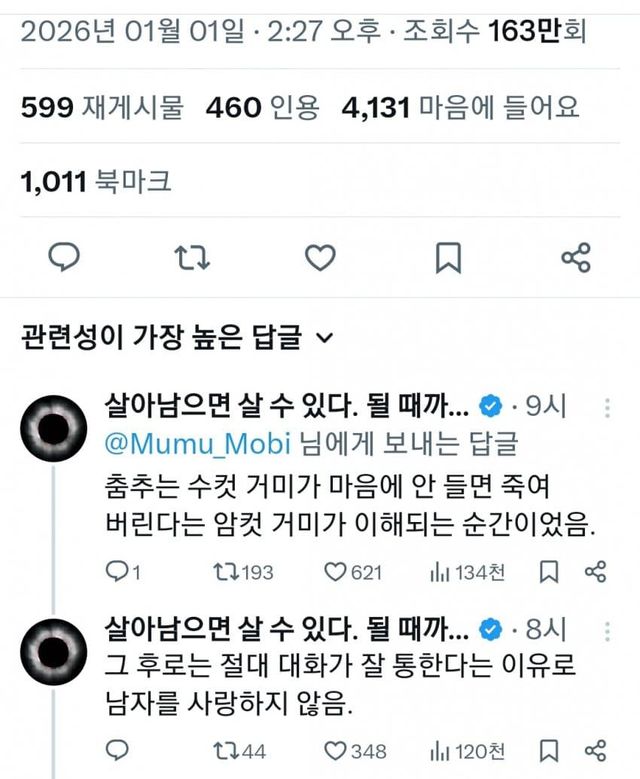View analytics of the 134천 views reply
Image resolution: width=640 pixels, height=779 pixels.
[466, 572]
